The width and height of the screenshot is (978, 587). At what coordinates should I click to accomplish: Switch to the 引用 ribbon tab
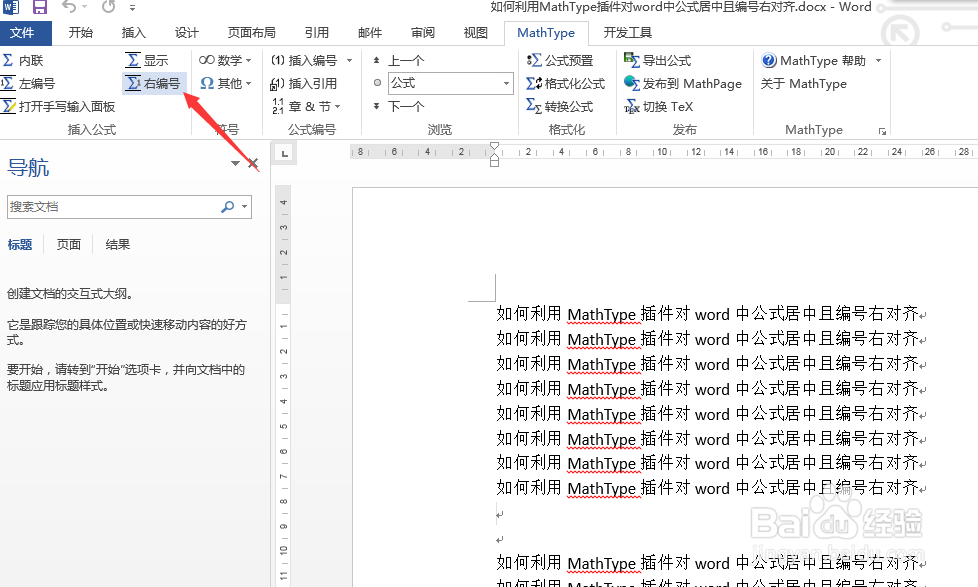317,32
